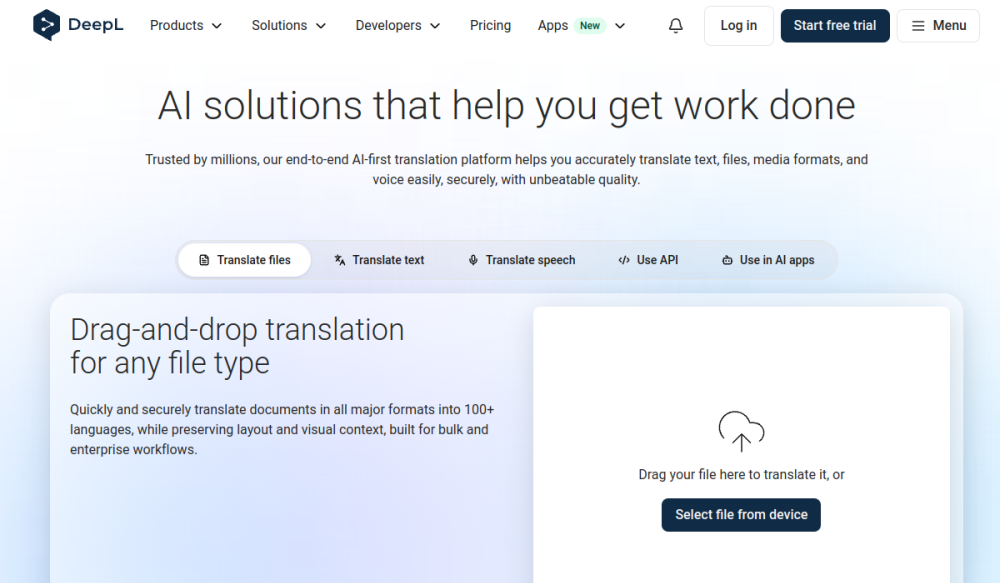Switch to the Use in AI apps tab
Image resolution: width=1000 pixels, height=583 pixels.
(x=768, y=260)
